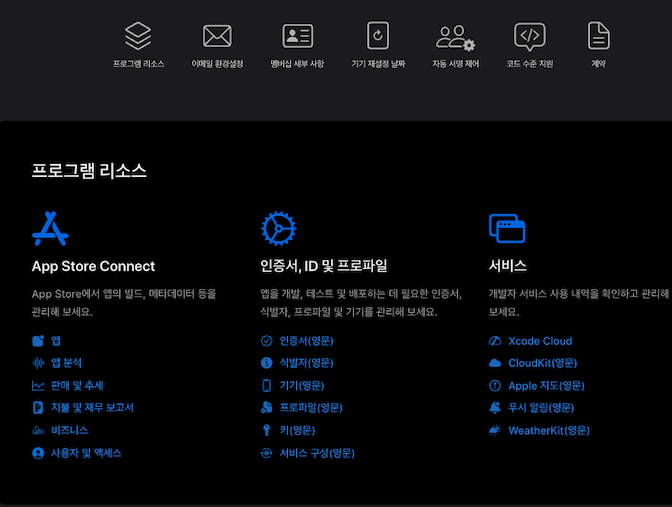This screenshot has height=507, width=672.
Task: Click the file icon beside 프로파일(영문)
Action: point(267,408)
